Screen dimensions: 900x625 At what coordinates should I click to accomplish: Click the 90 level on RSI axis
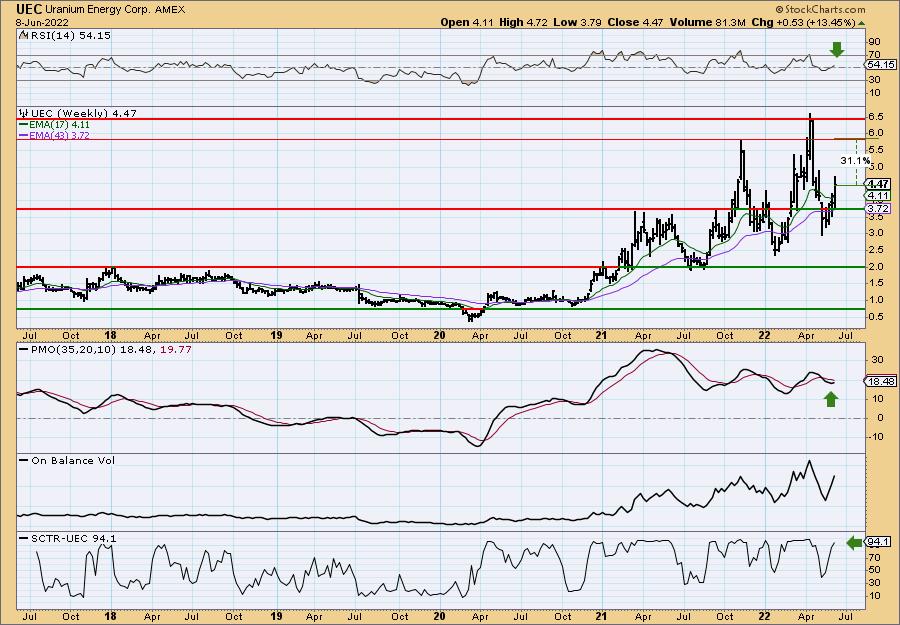(x=875, y=42)
